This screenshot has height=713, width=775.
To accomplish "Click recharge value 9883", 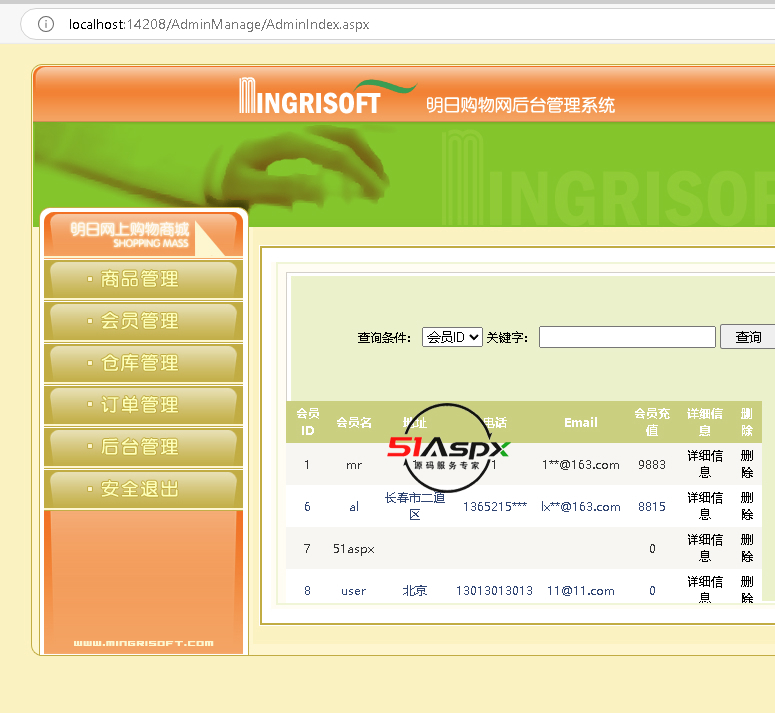I will click(x=651, y=464).
